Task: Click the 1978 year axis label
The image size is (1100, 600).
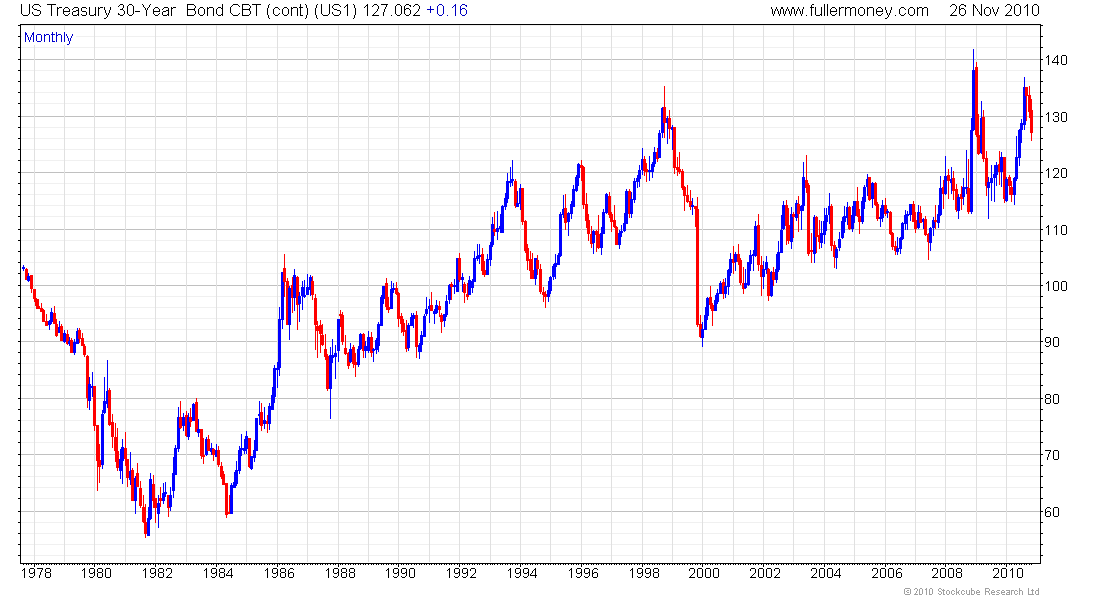Action: [x=36, y=573]
